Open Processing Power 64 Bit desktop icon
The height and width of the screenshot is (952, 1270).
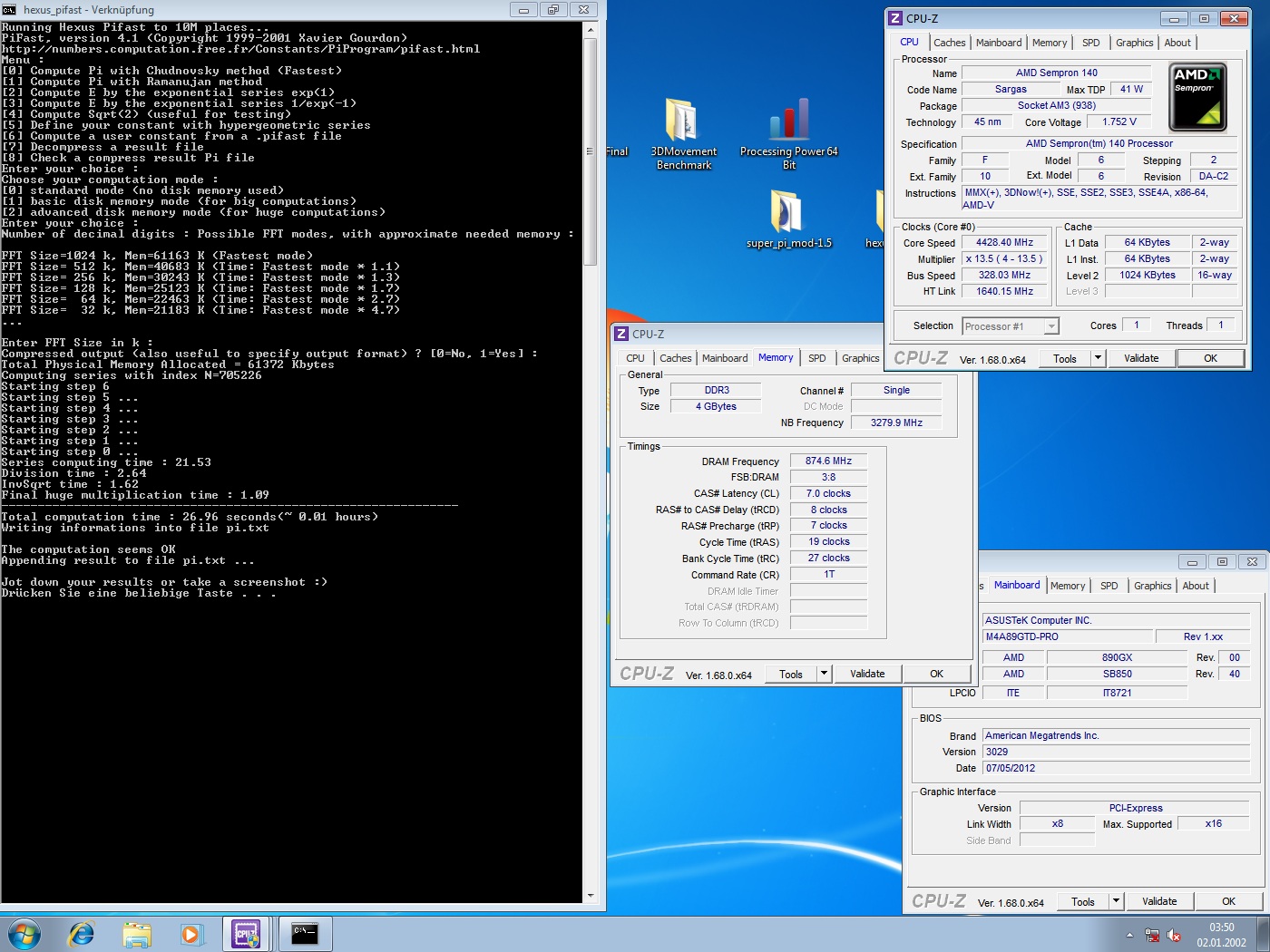point(788,134)
